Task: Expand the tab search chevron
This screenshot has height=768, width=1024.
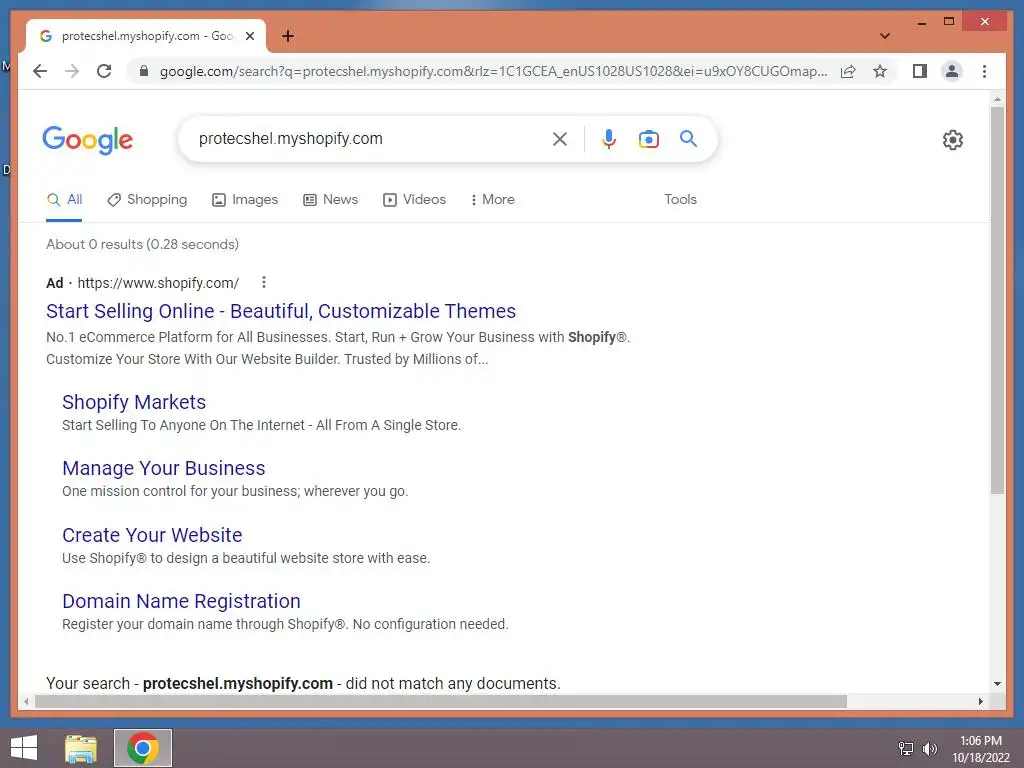Action: tap(884, 36)
